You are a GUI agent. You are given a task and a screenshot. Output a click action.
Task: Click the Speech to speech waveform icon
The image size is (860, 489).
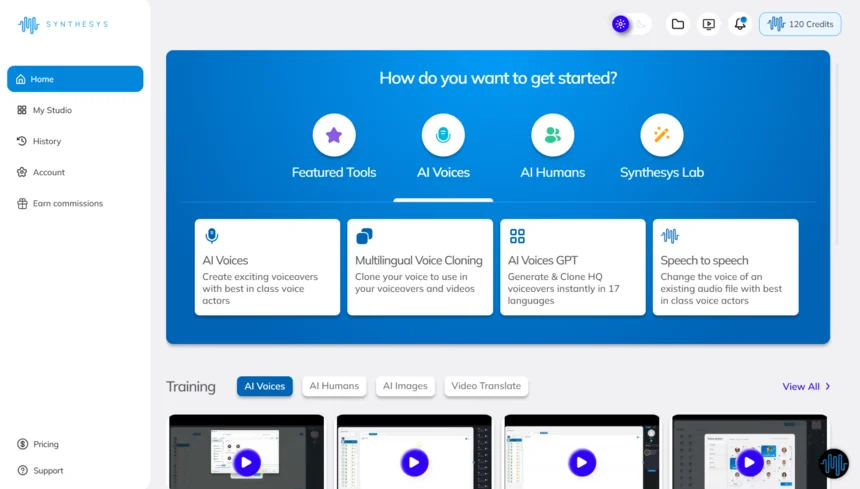(670, 236)
